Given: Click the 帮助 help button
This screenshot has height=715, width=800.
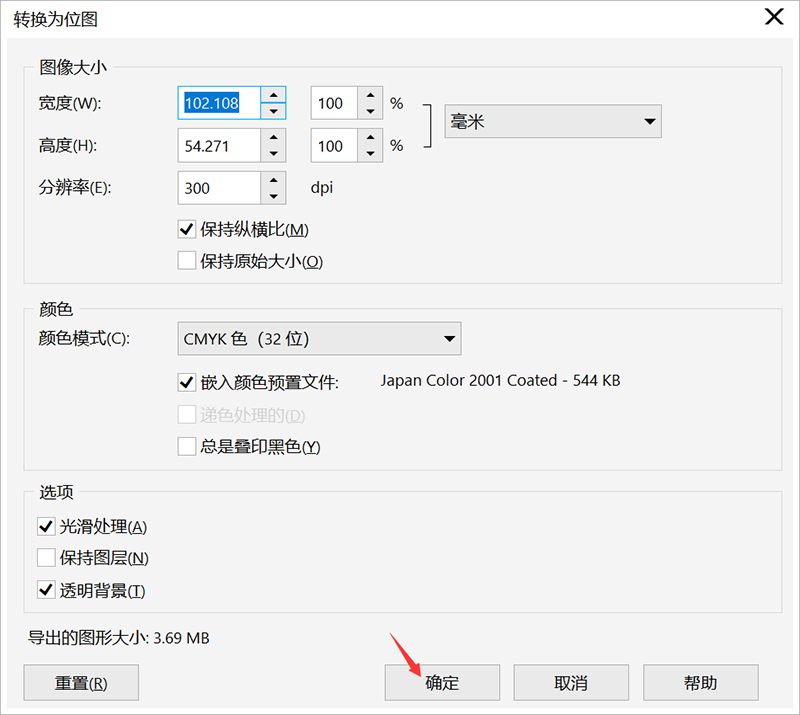Looking at the screenshot, I should (x=700, y=682).
